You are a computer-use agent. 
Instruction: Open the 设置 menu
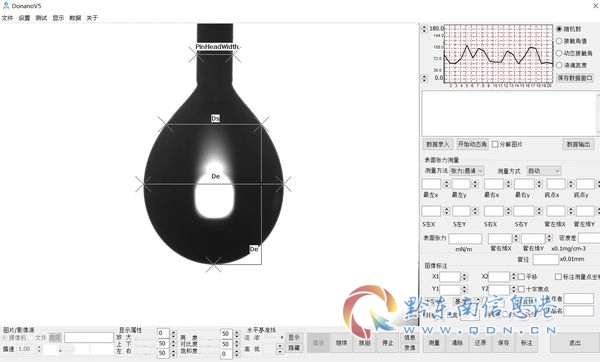tap(24, 18)
